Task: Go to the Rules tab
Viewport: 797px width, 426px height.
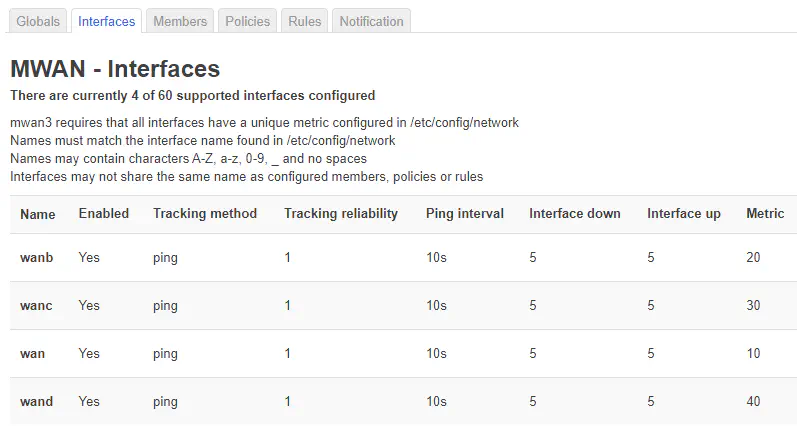Action: point(303,21)
